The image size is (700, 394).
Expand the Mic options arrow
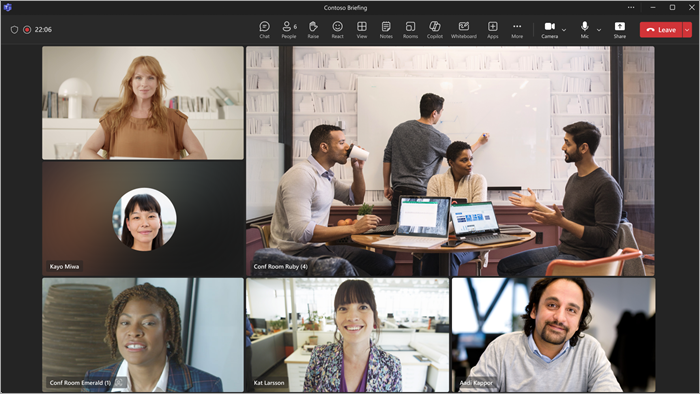pos(599,30)
